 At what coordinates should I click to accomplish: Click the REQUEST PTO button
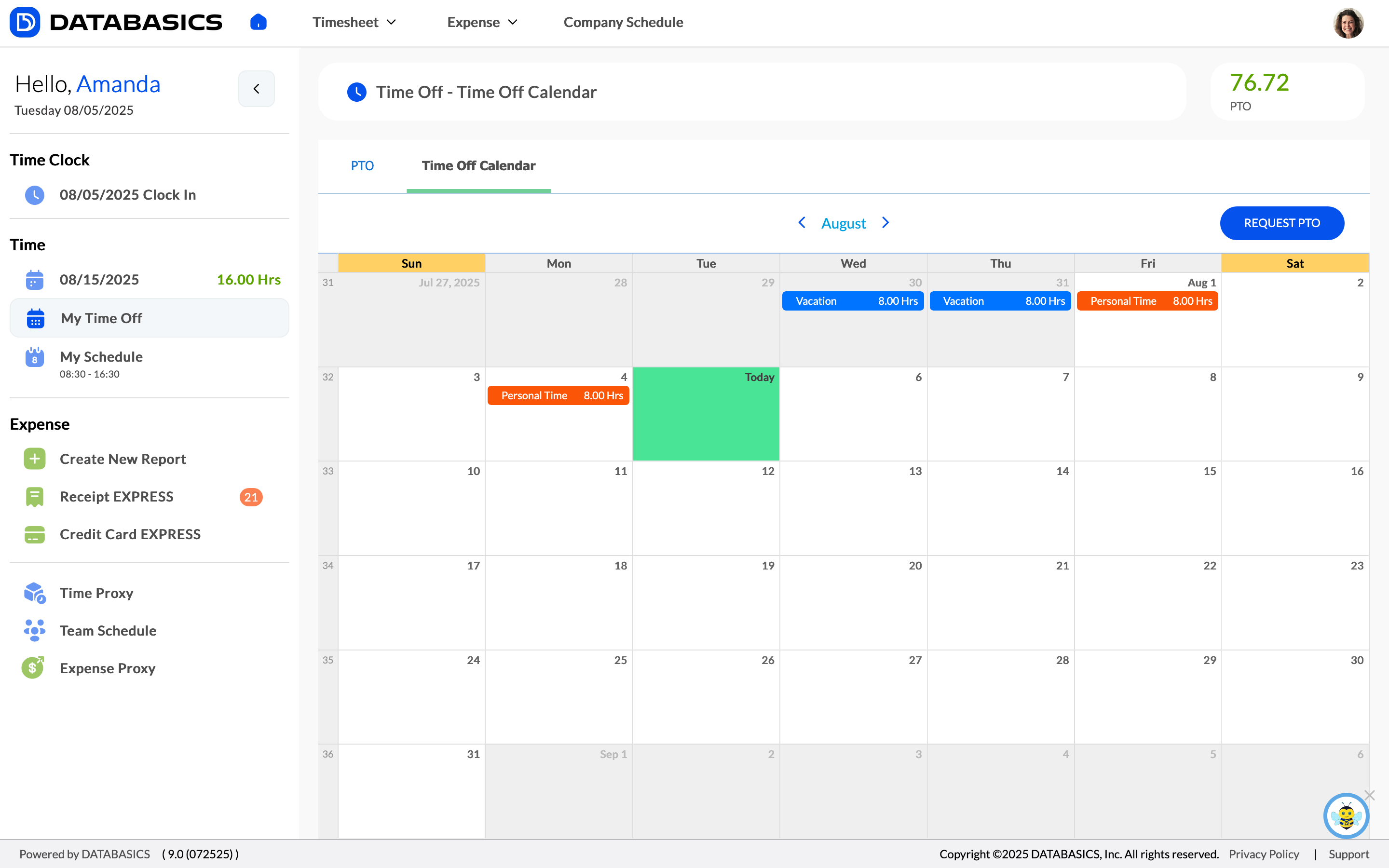(x=1282, y=223)
